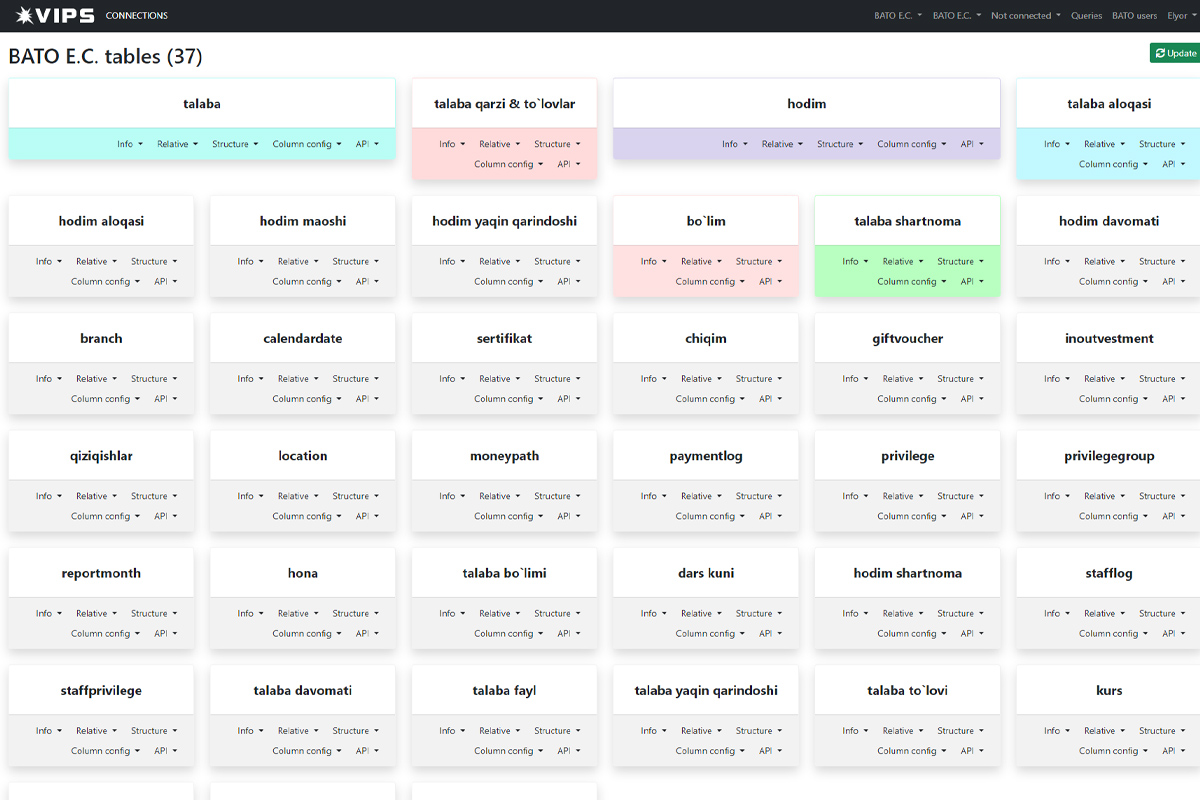Click the paymentlog table title
The height and width of the screenshot is (800, 1200).
point(706,456)
